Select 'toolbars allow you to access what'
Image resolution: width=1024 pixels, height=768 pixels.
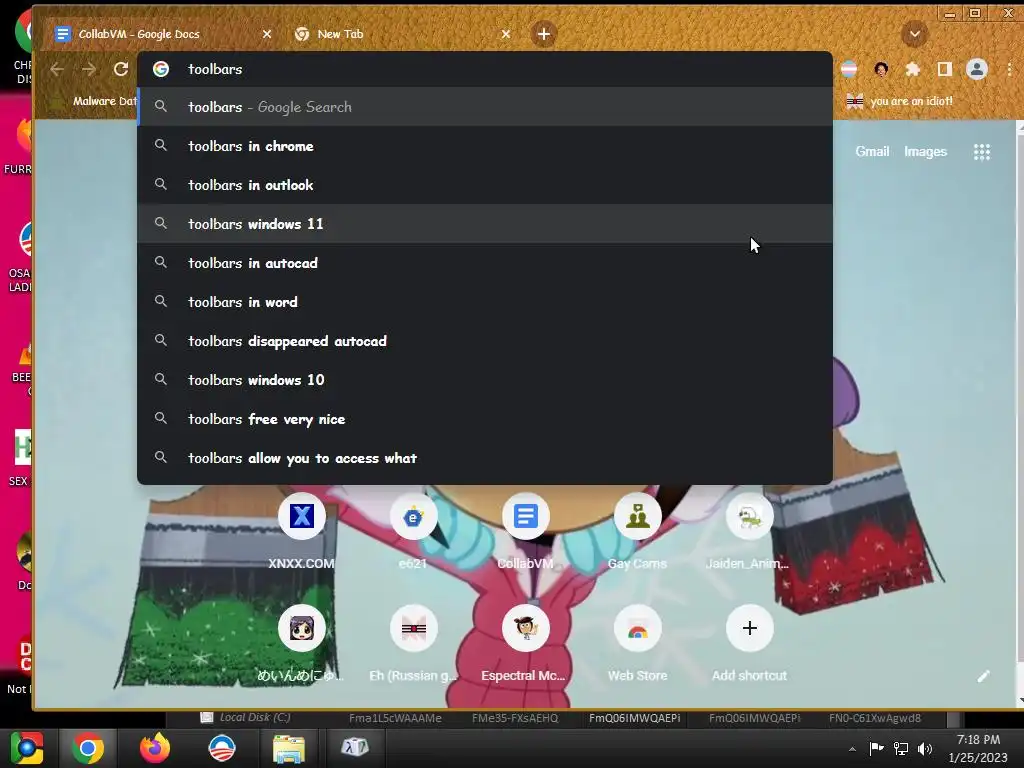pyautogui.click(x=485, y=458)
